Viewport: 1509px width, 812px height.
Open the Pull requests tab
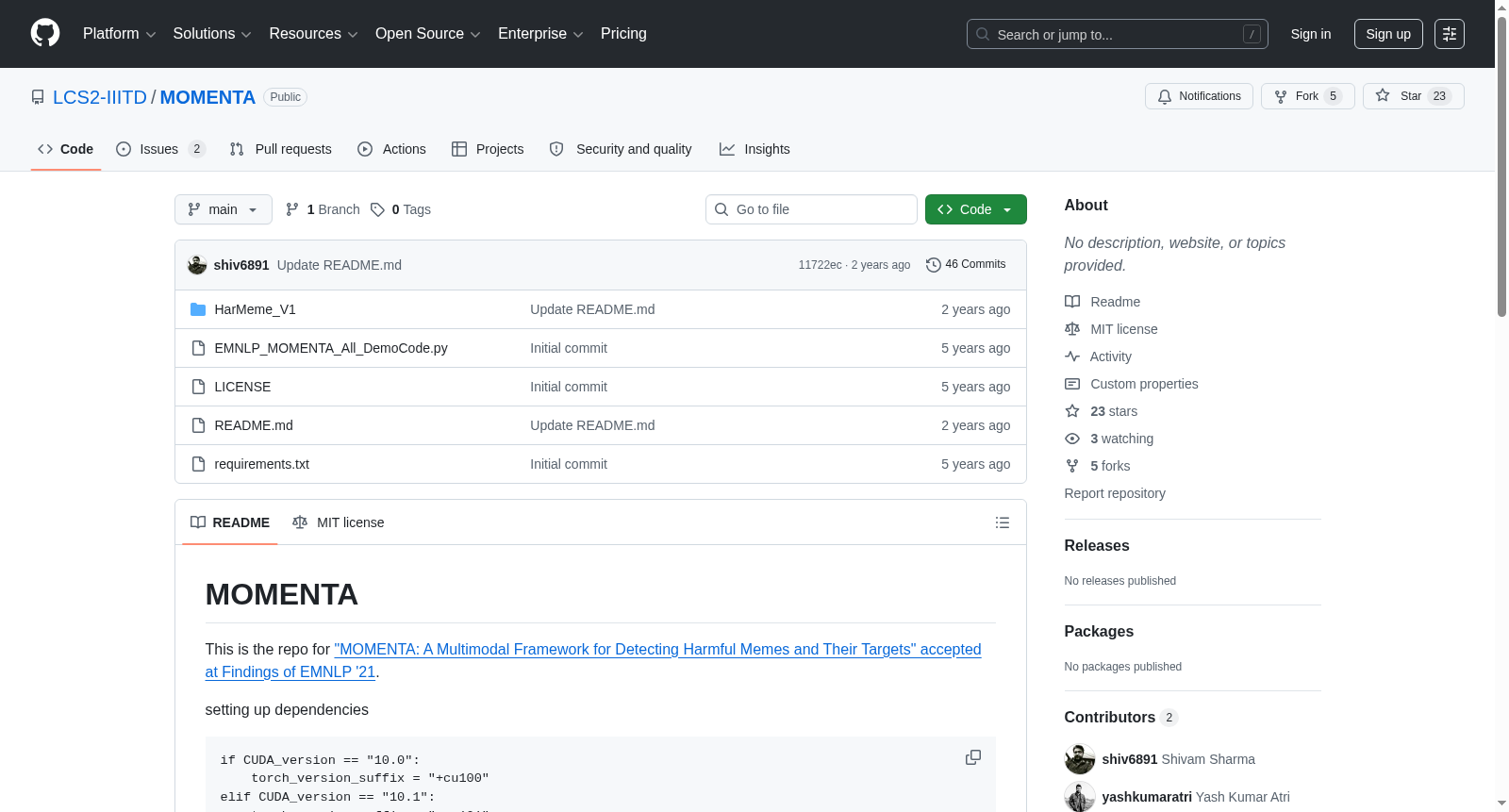tap(281, 149)
